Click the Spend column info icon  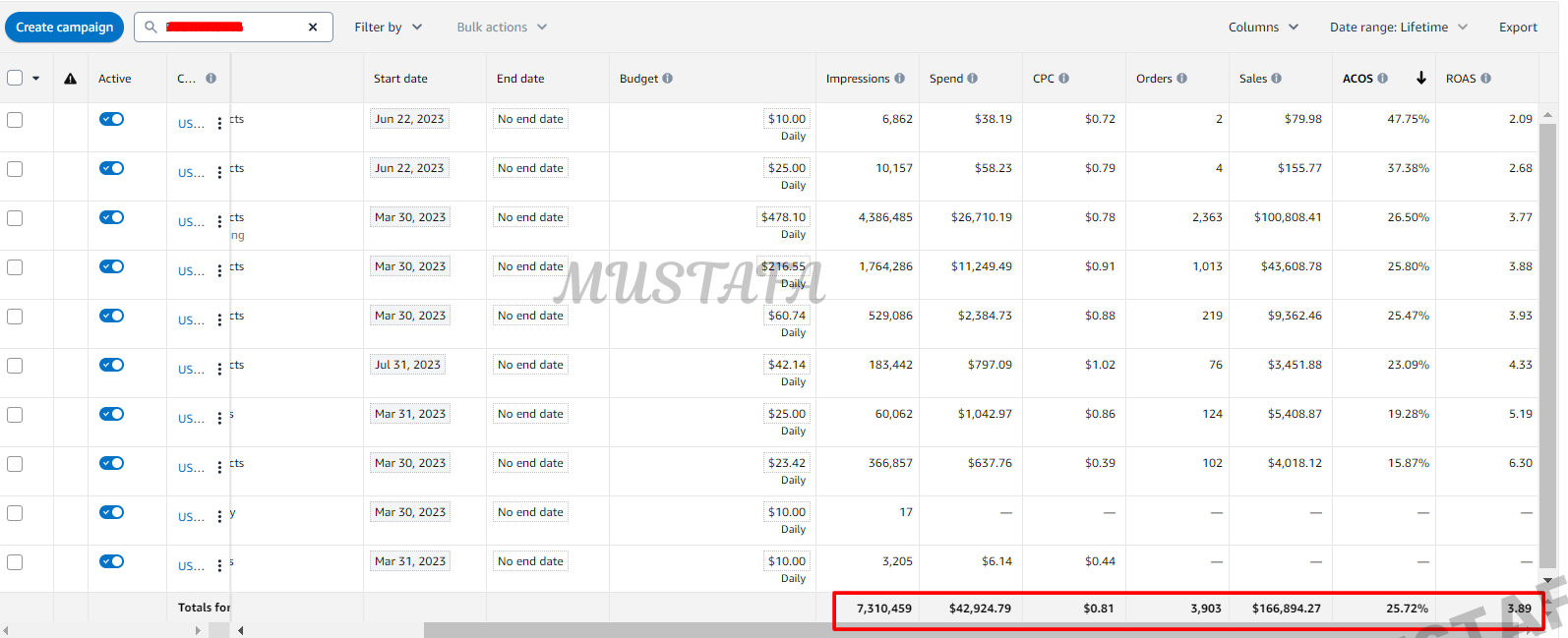(973, 79)
